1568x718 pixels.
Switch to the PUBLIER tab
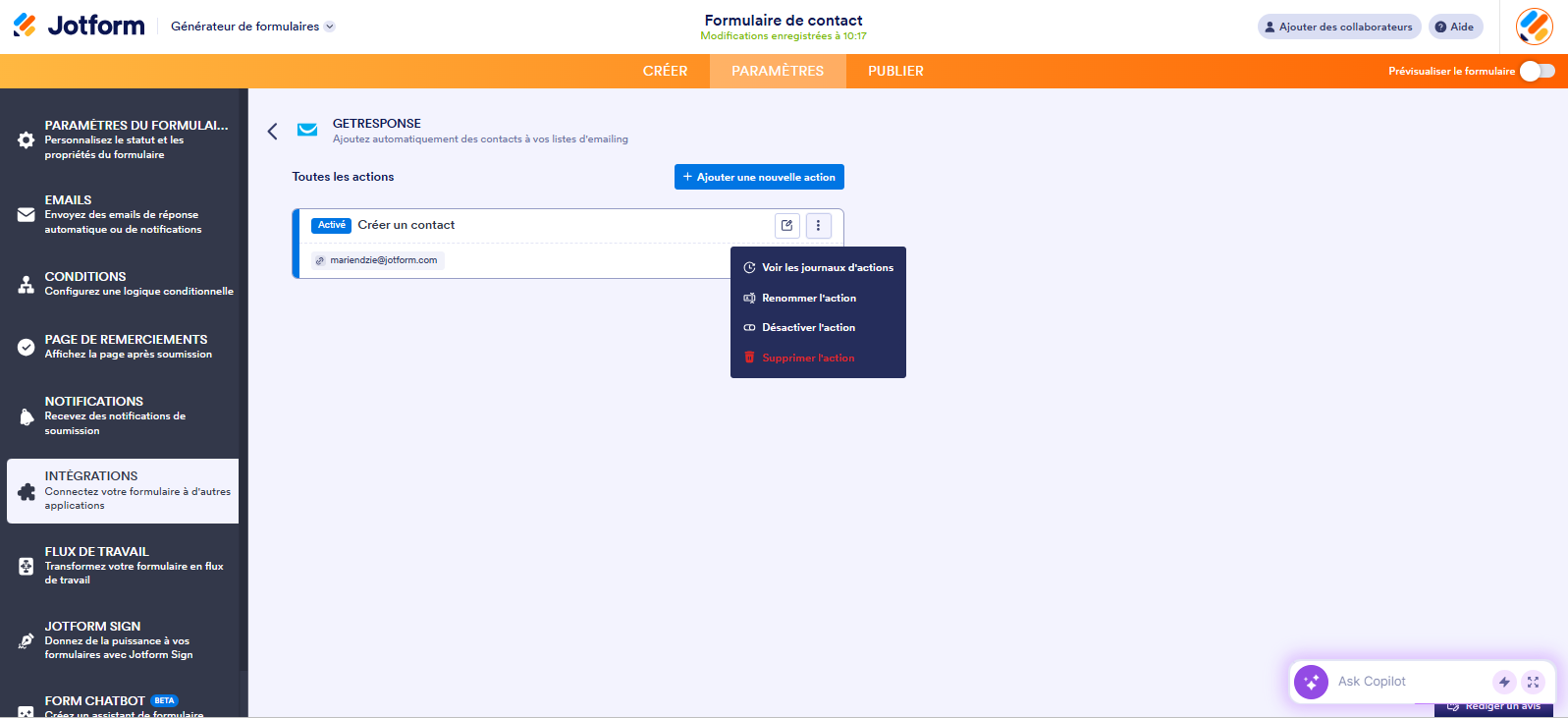(895, 71)
